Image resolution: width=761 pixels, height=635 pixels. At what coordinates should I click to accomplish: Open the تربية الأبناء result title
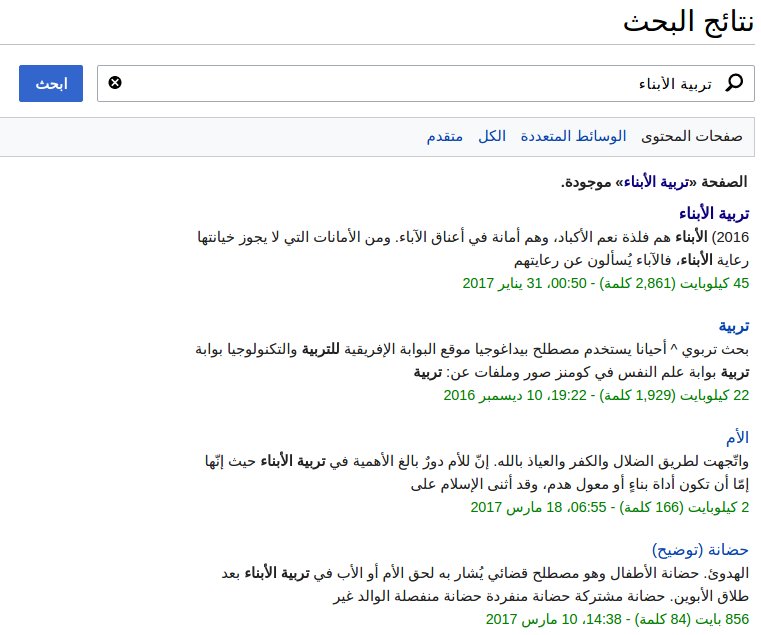[x=714, y=213]
